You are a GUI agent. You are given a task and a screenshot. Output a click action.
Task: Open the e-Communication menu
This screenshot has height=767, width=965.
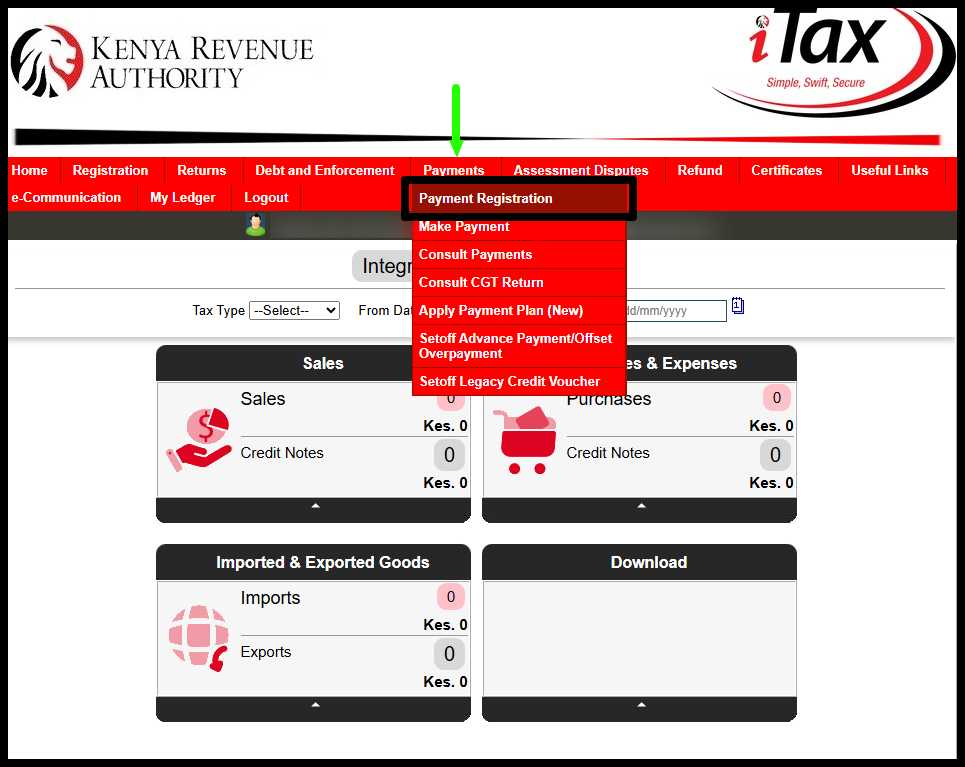click(x=66, y=198)
